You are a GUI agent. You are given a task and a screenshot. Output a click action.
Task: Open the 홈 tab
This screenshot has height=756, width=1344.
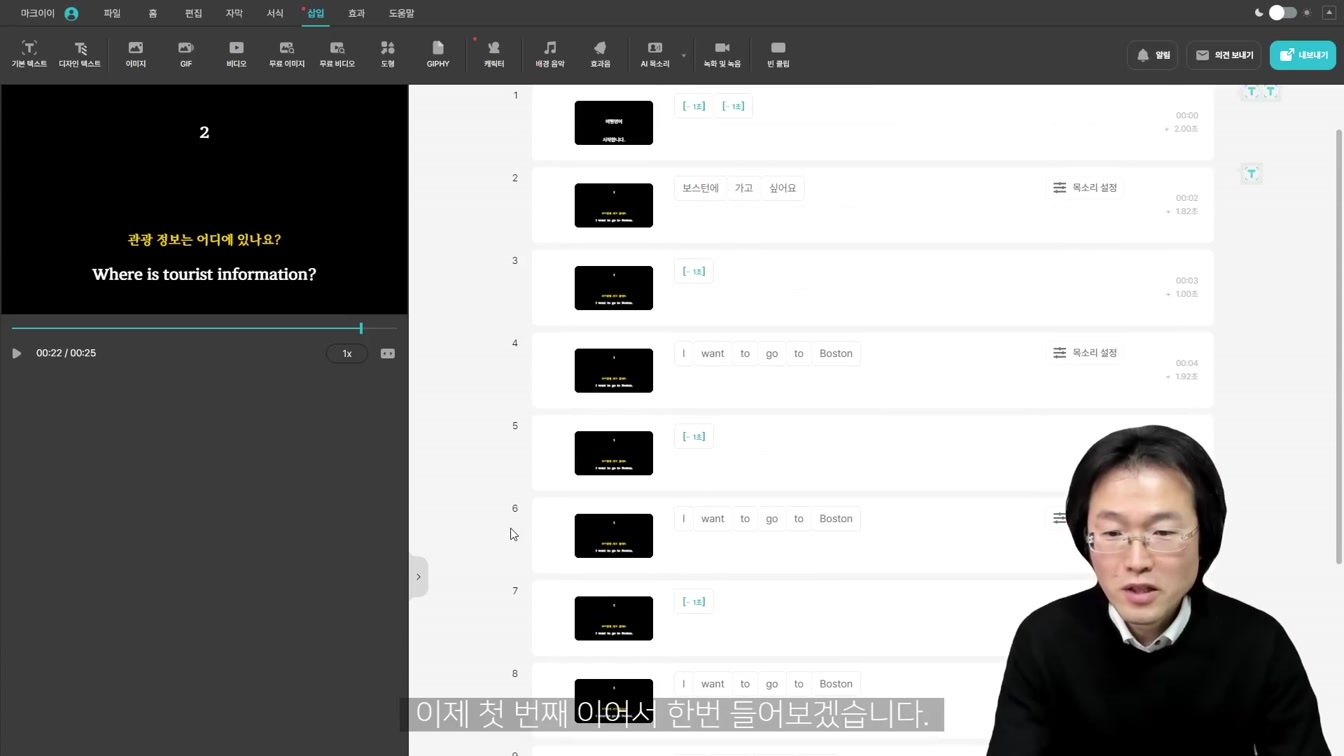pos(153,14)
